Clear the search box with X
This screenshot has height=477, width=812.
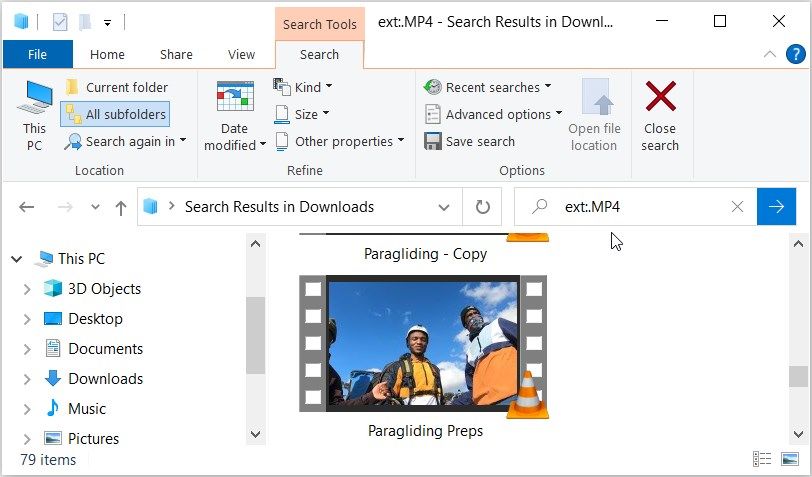[737, 207]
